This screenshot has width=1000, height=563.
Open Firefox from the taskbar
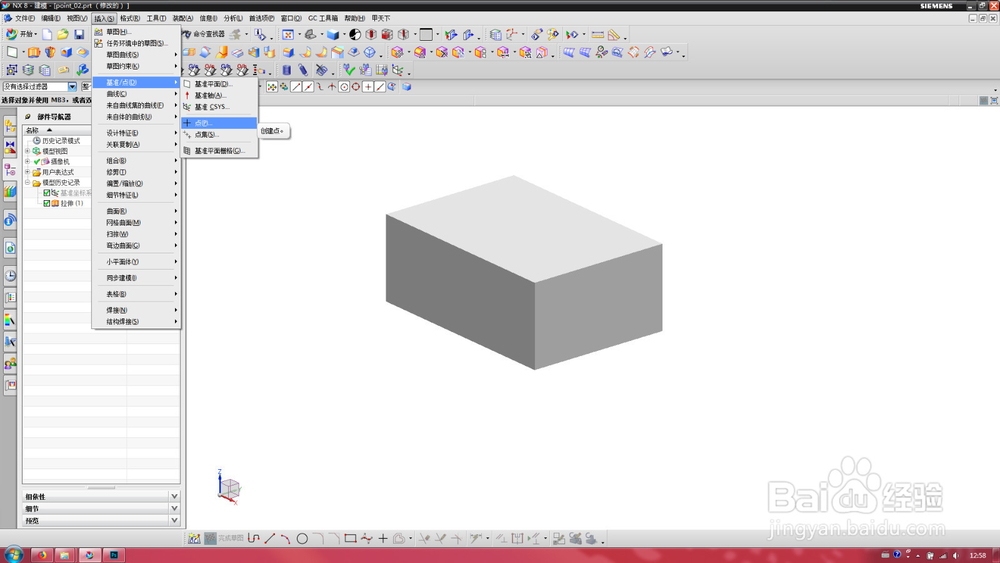[x=41, y=555]
